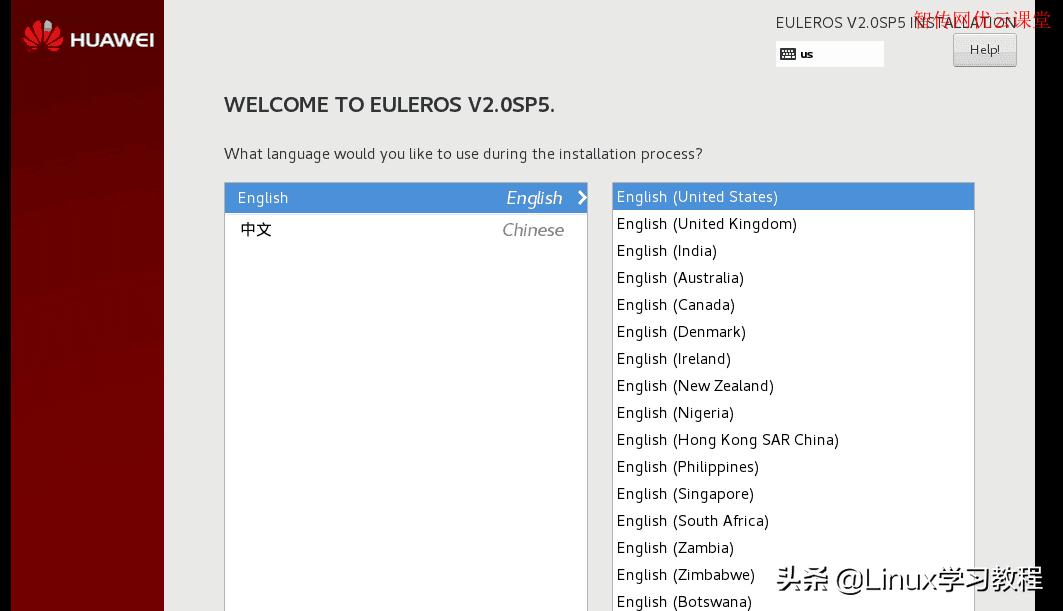Choose English (Hong Kong SAR China) locale
This screenshot has width=1063, height=611.
tap(793, 440)
